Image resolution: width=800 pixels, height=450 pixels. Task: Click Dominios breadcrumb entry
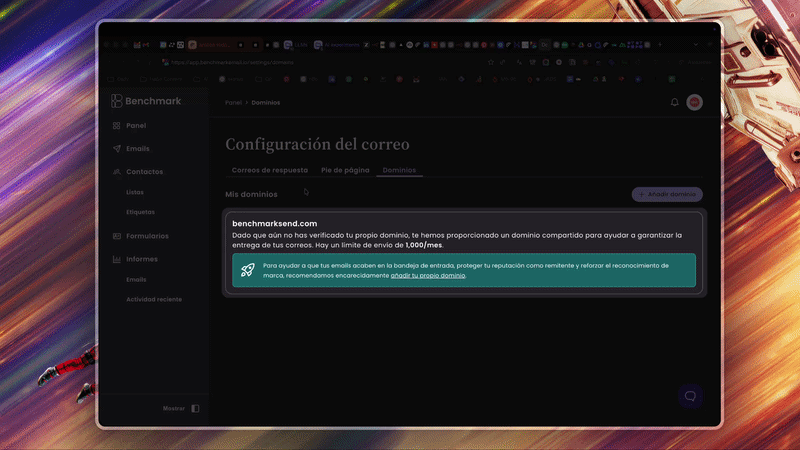click(265, 103)
